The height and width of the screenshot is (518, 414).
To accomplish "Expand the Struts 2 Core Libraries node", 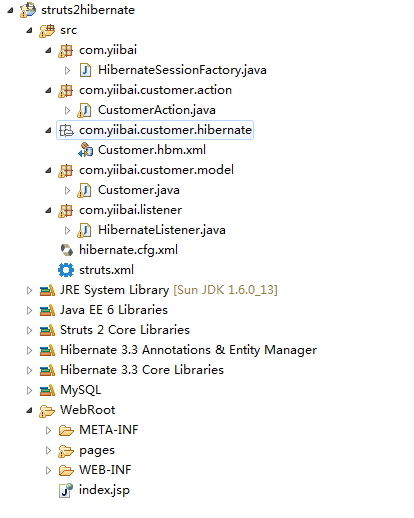I will click(x=29, y=330).
